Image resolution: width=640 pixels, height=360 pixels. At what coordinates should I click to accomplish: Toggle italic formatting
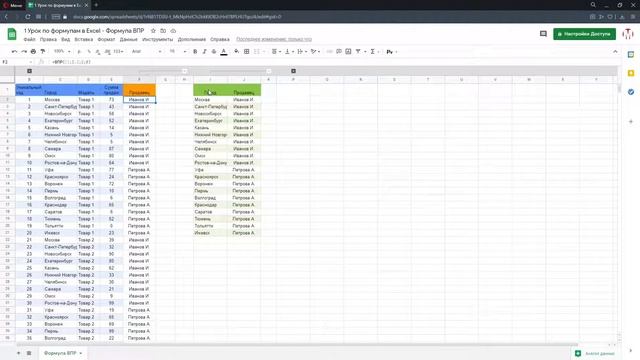204,51
